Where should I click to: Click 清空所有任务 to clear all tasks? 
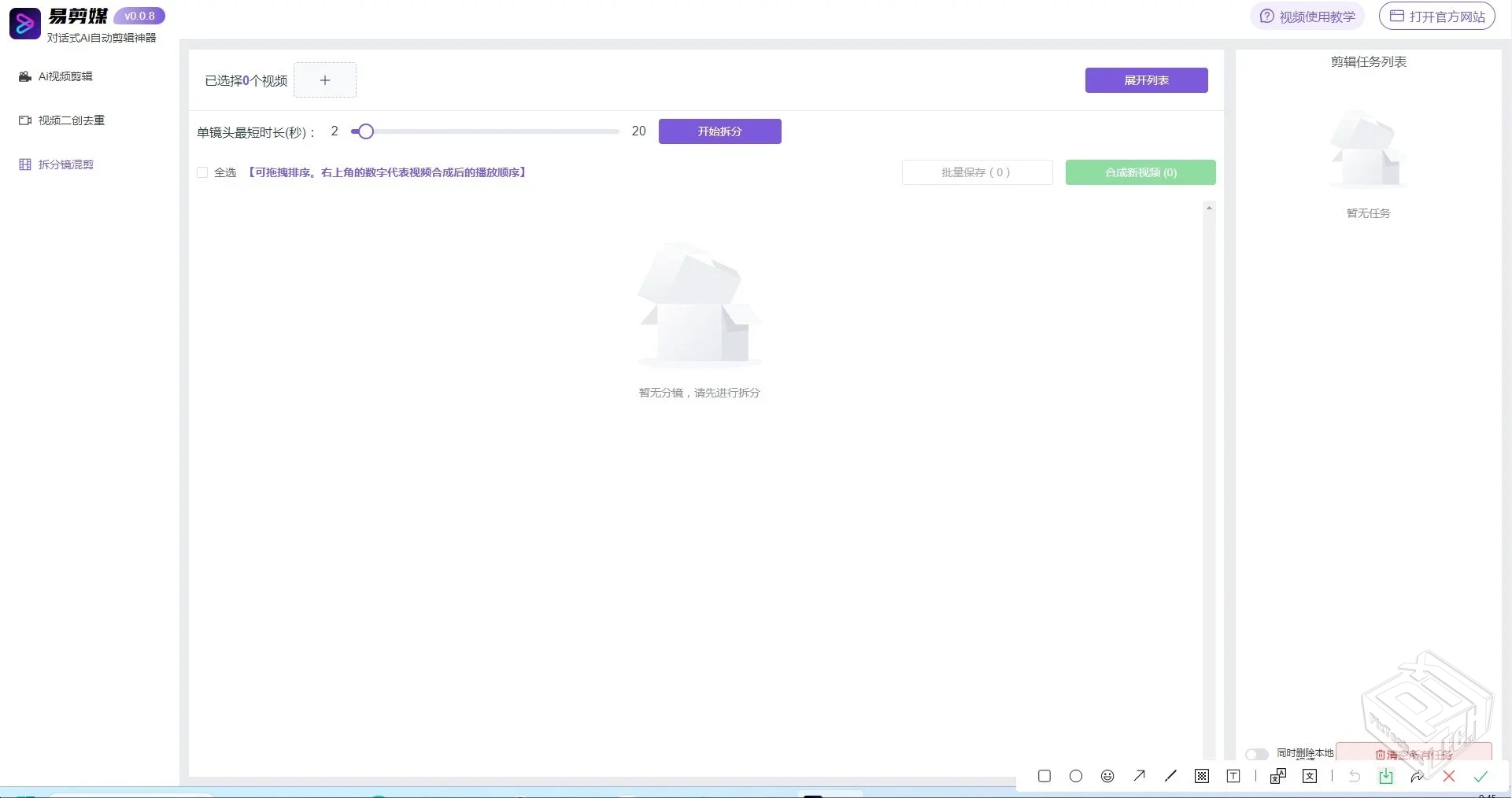pyautogui.click(x=1414, y=755)
